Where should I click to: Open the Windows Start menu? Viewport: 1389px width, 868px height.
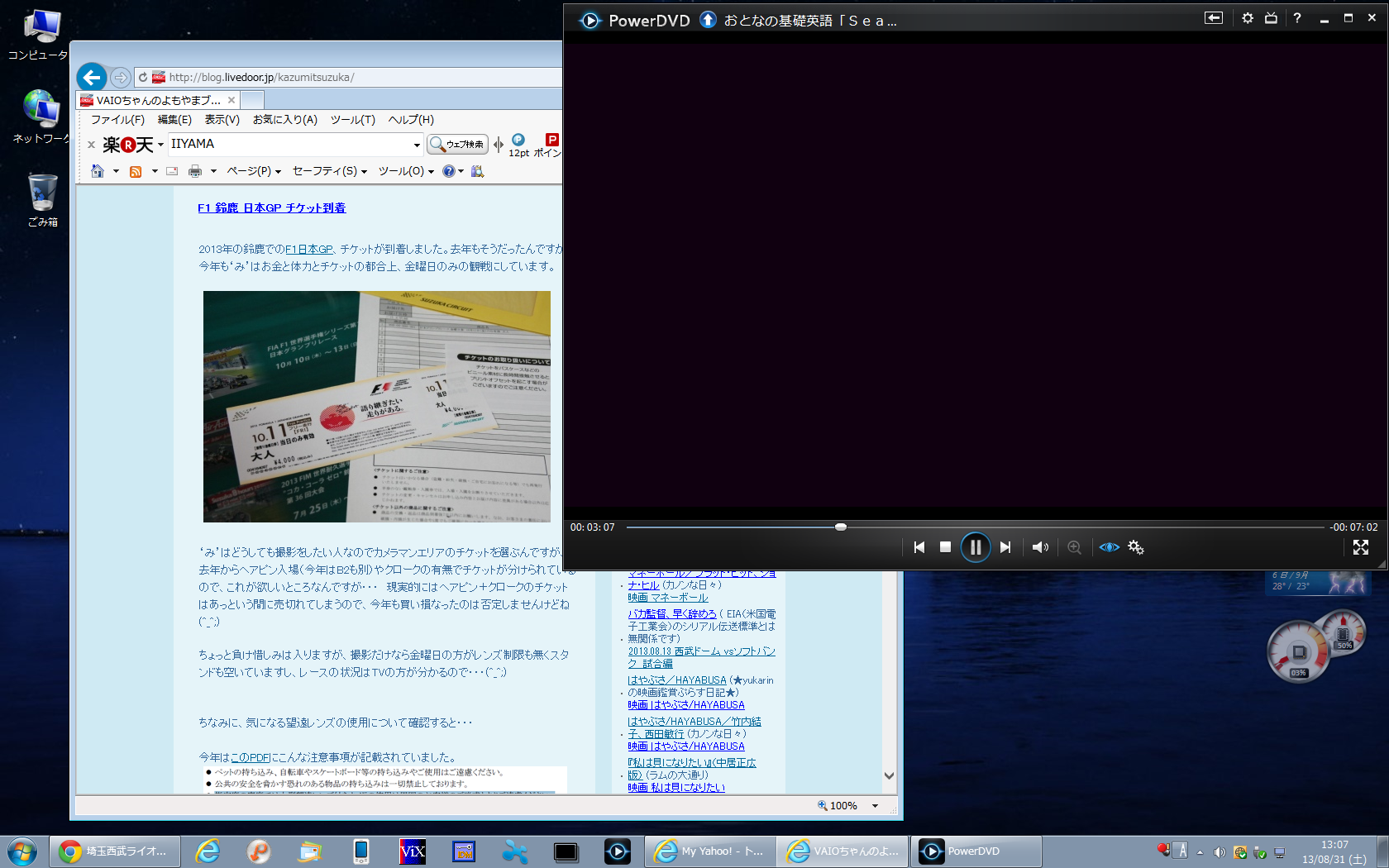22,851
